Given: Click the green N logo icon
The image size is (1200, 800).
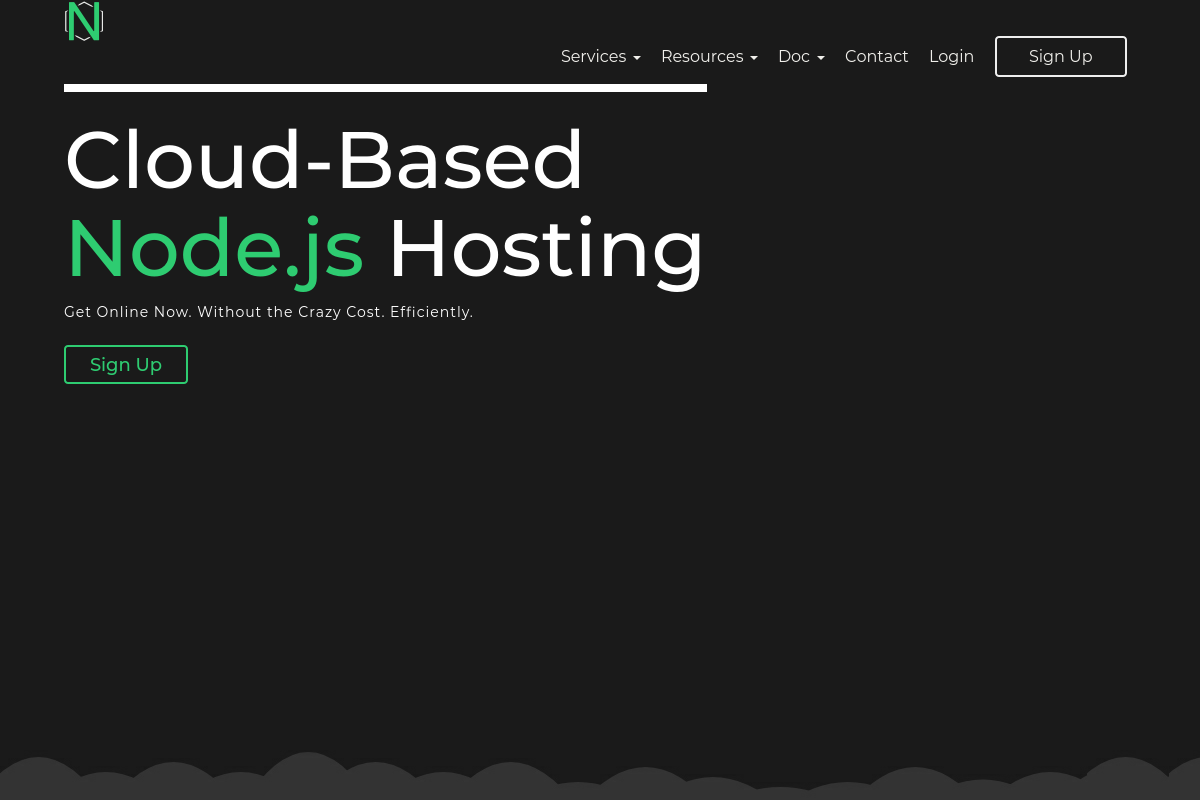Looking at the screenshot, I should (84, 21).
